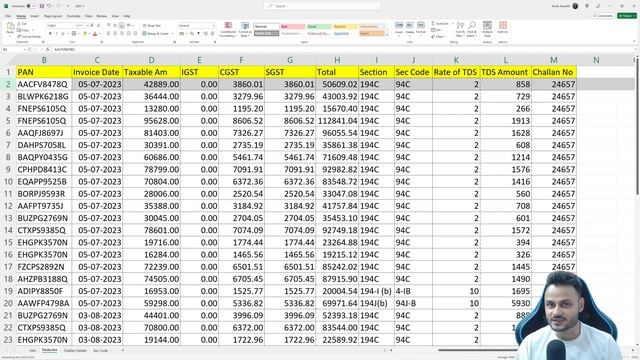This screenshot has height=360, width=640.
Task: Click the Undo arrow in the title bar
Action: (49, 6)
